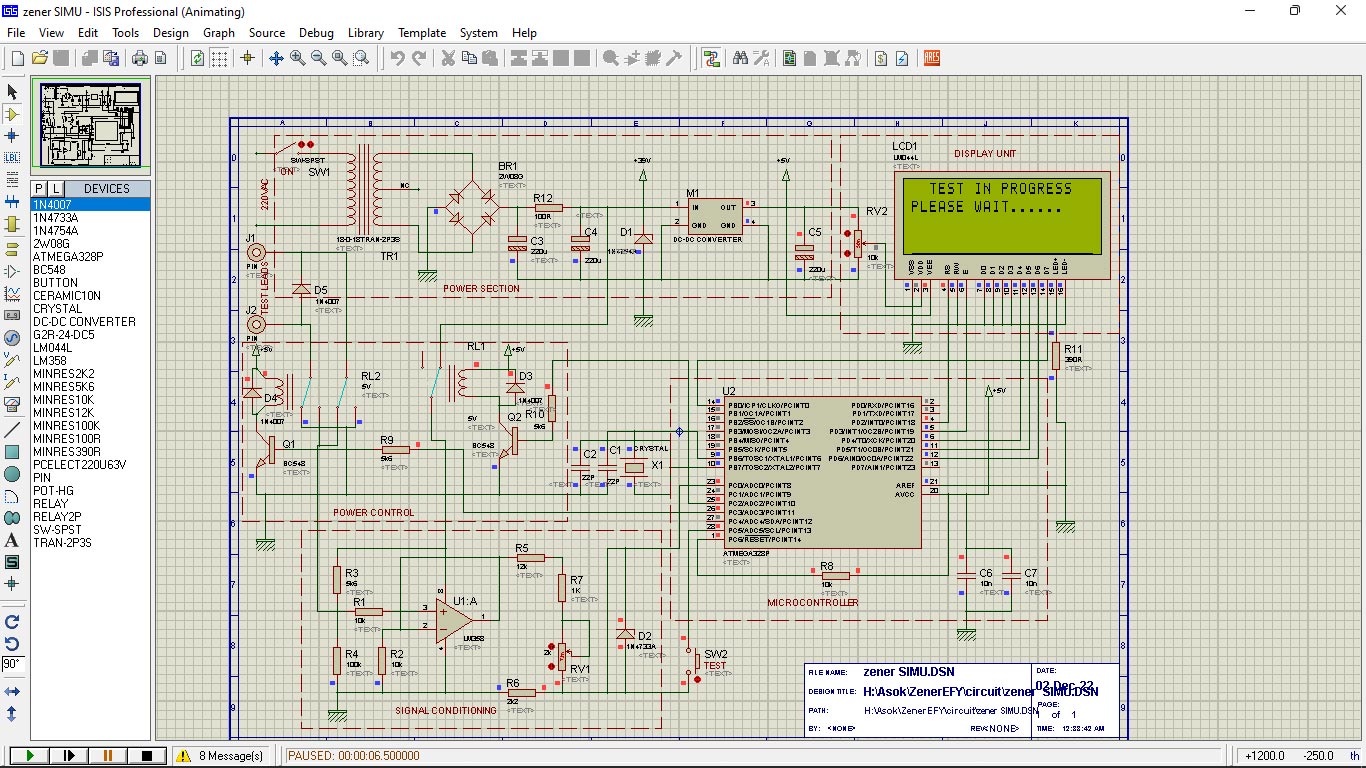1366x768 pixels.
Task: Toggle the grid display icon
Action: (219, 58)
